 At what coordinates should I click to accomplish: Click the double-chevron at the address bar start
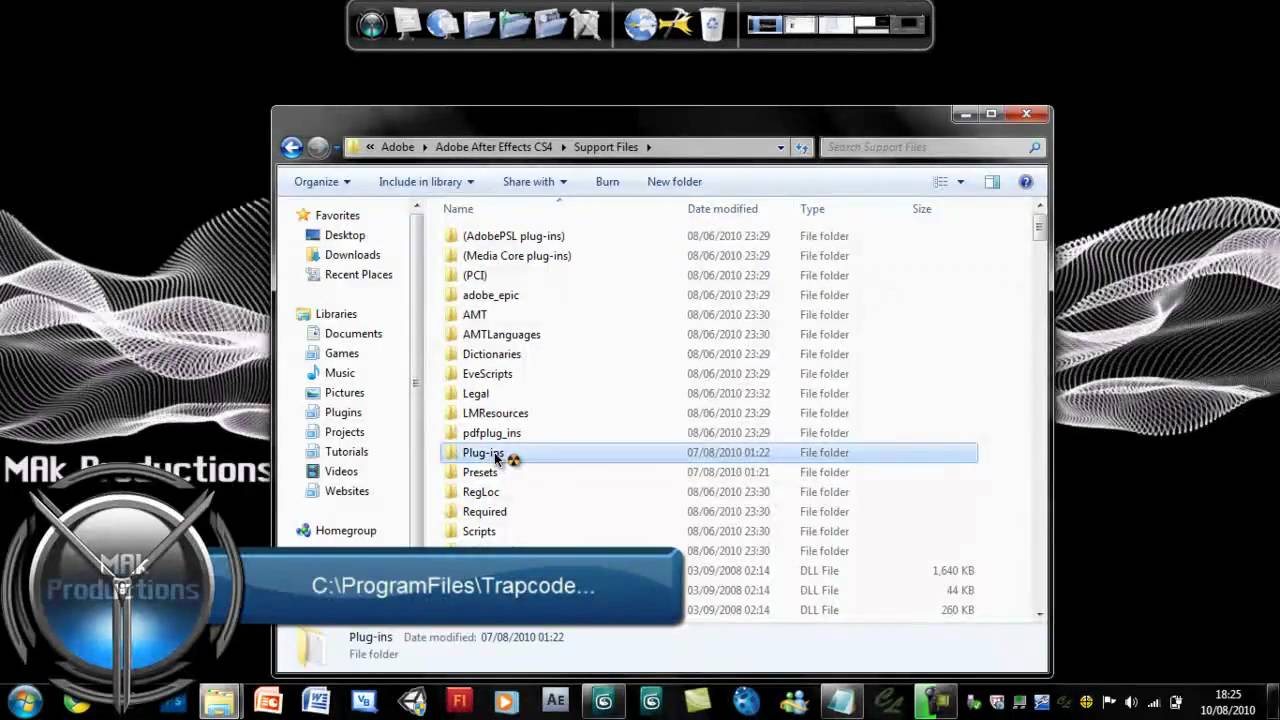370,147
